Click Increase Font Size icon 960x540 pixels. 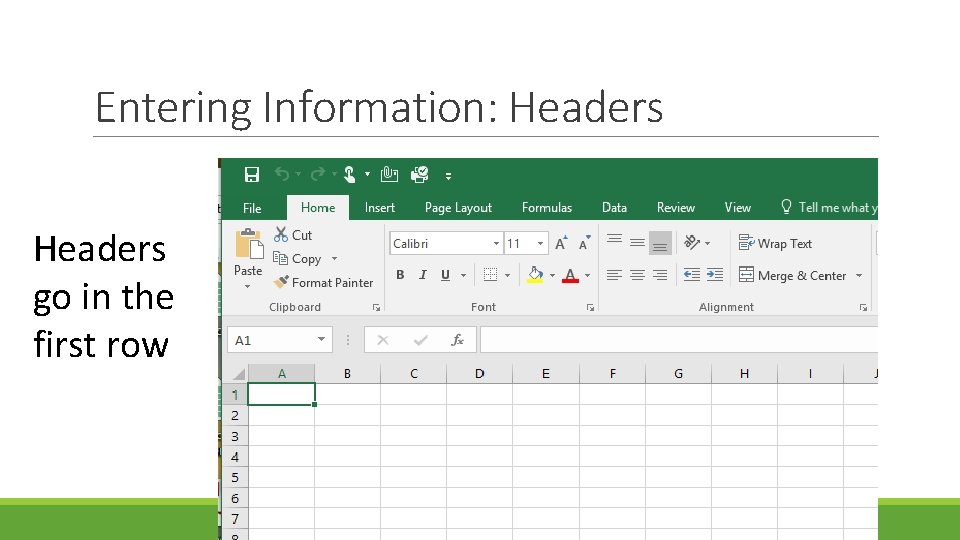pos(561,243)
